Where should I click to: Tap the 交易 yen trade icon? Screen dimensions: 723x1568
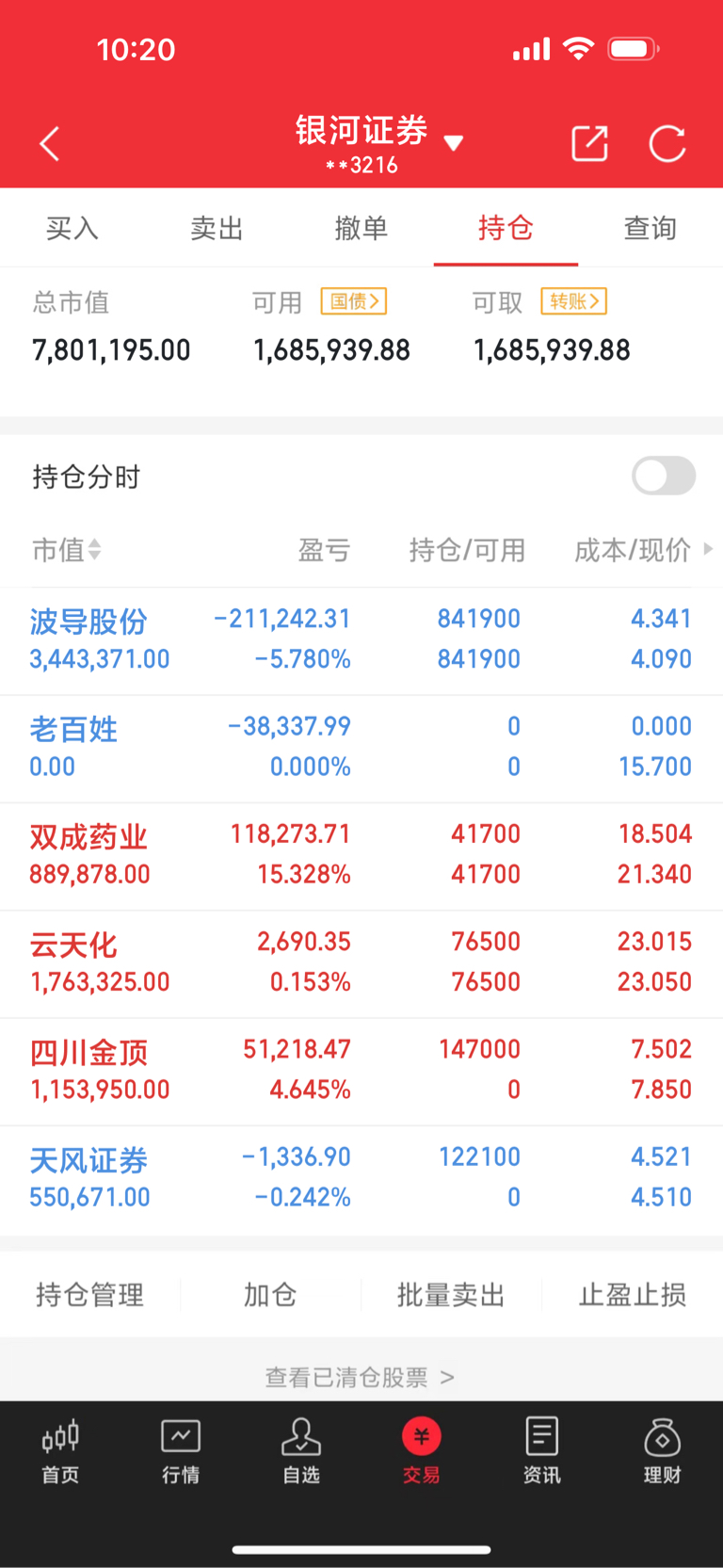[422, 1437]
